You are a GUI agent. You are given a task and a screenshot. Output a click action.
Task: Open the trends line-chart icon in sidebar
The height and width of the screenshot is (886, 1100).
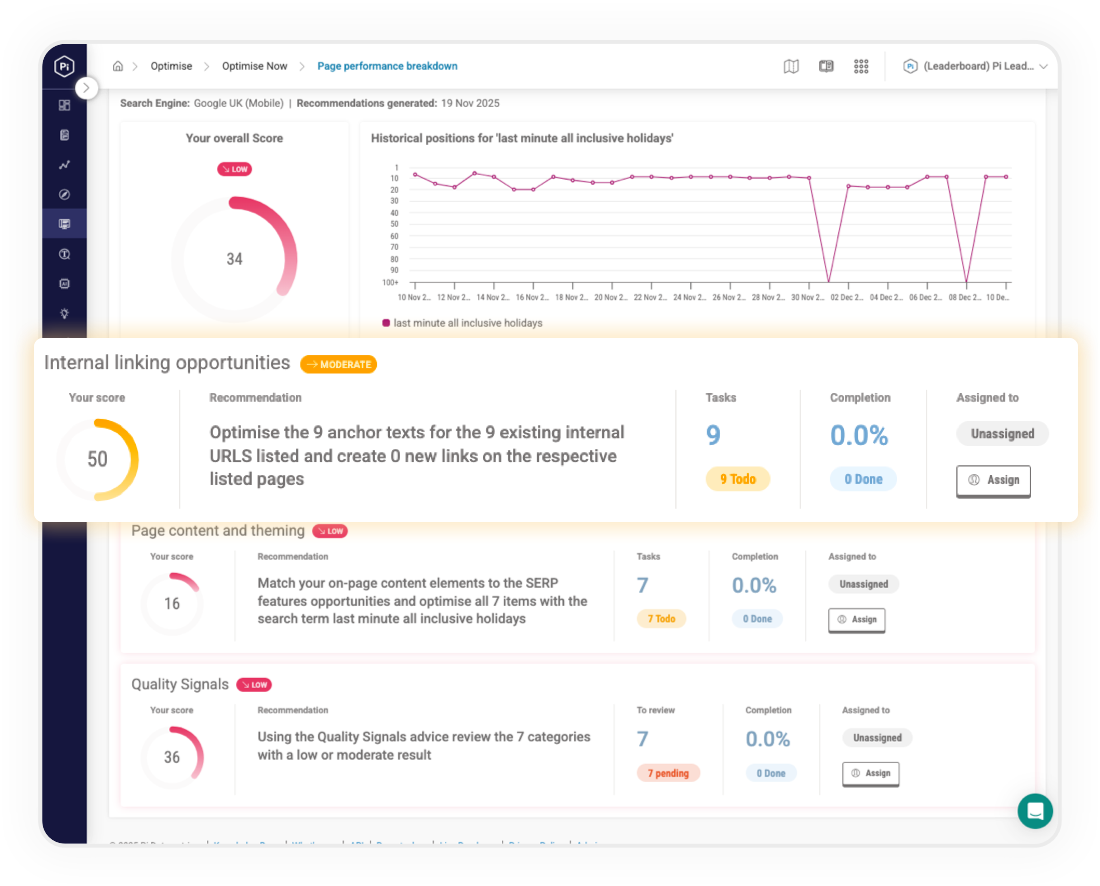point(64,164)
